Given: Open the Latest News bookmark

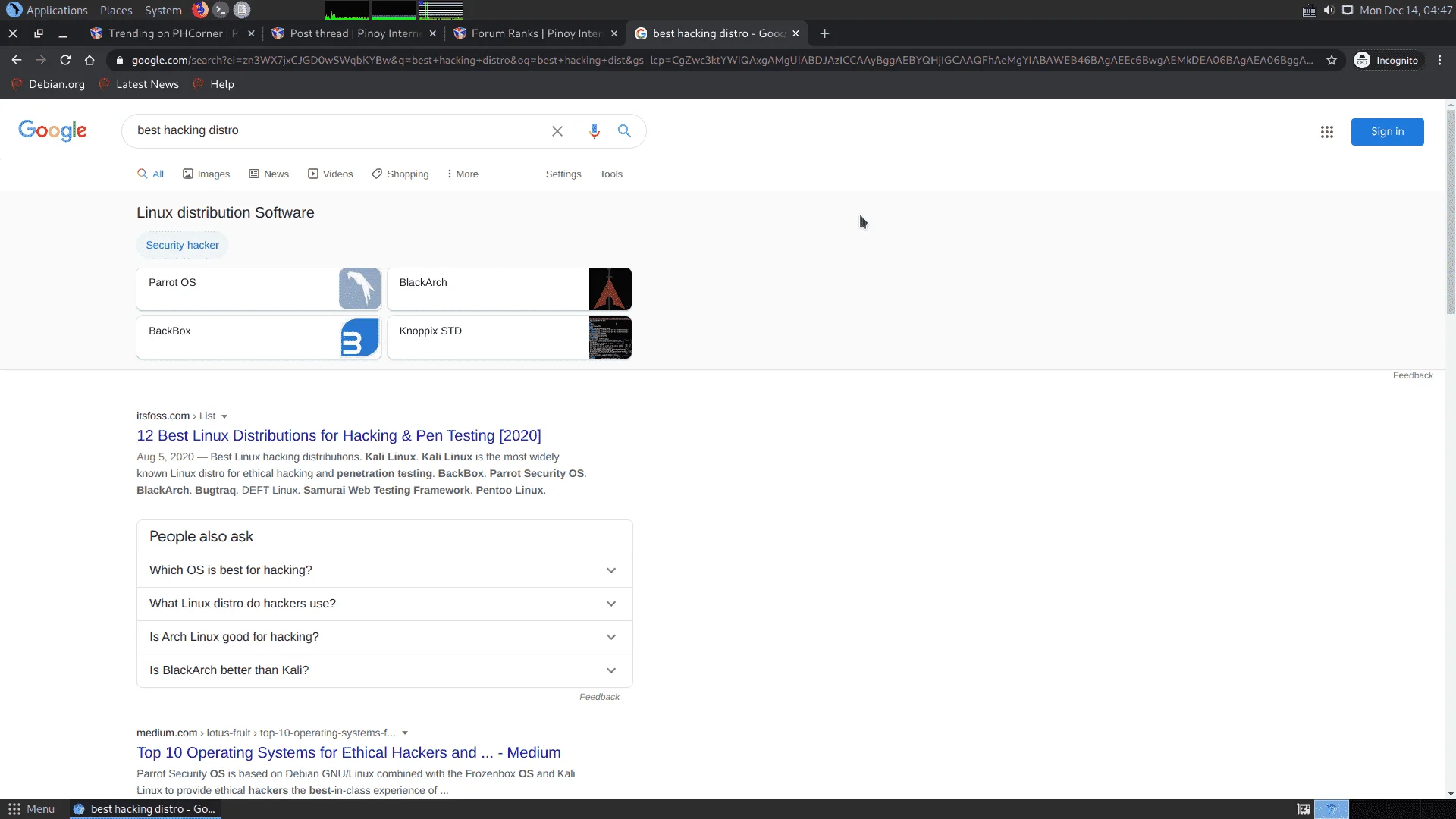Looking at the screenshot, I should (139, 84).
